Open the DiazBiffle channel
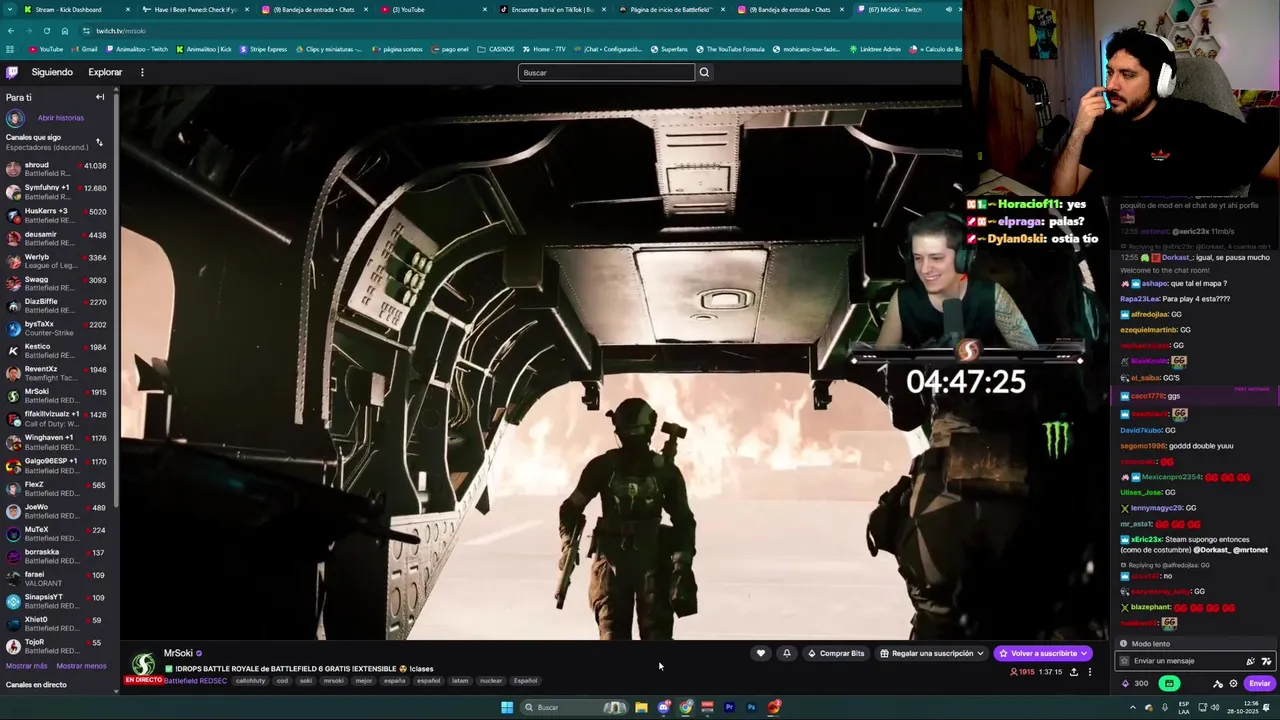Viewport: 1280px width, 720px height. click(57, 306)
